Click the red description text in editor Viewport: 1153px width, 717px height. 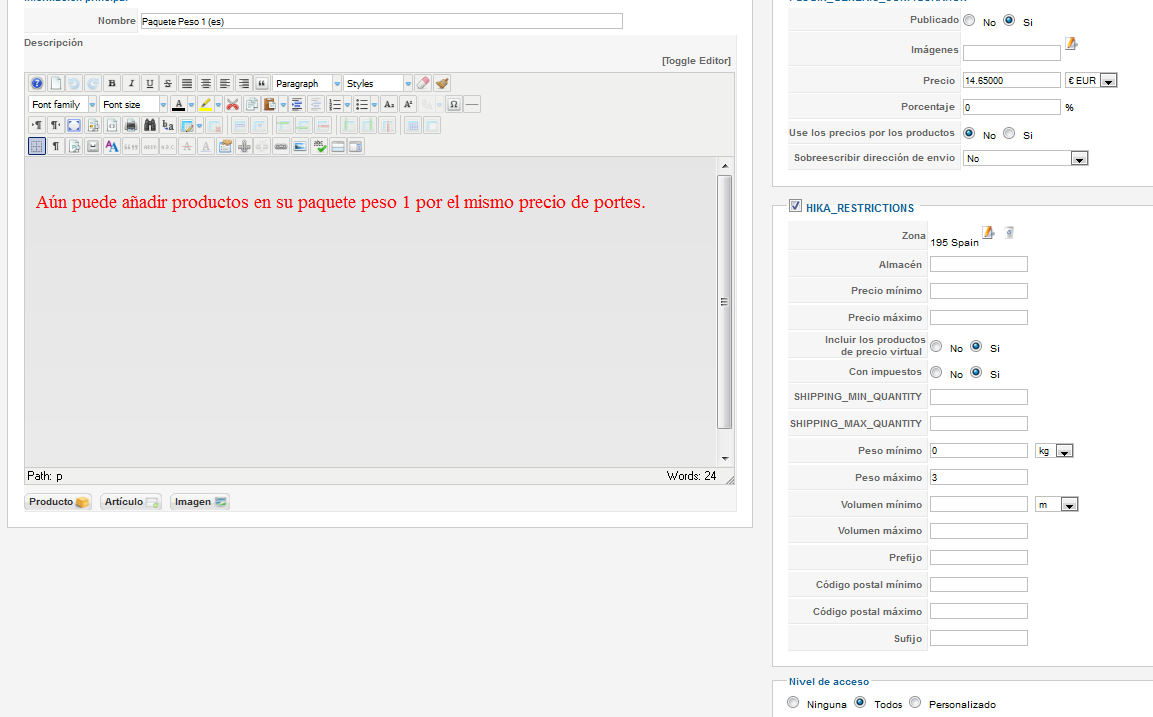point(340,202)
